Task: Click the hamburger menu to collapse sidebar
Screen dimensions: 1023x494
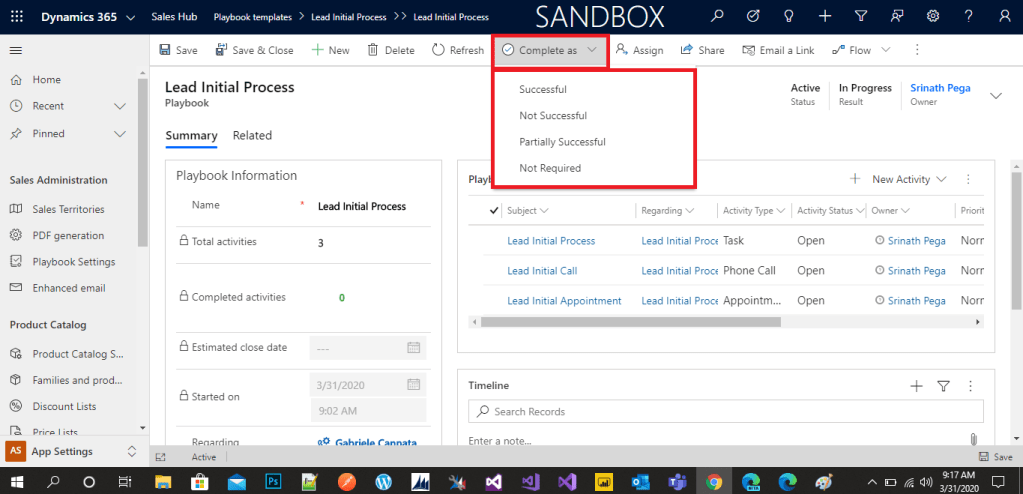Action: 16,50
